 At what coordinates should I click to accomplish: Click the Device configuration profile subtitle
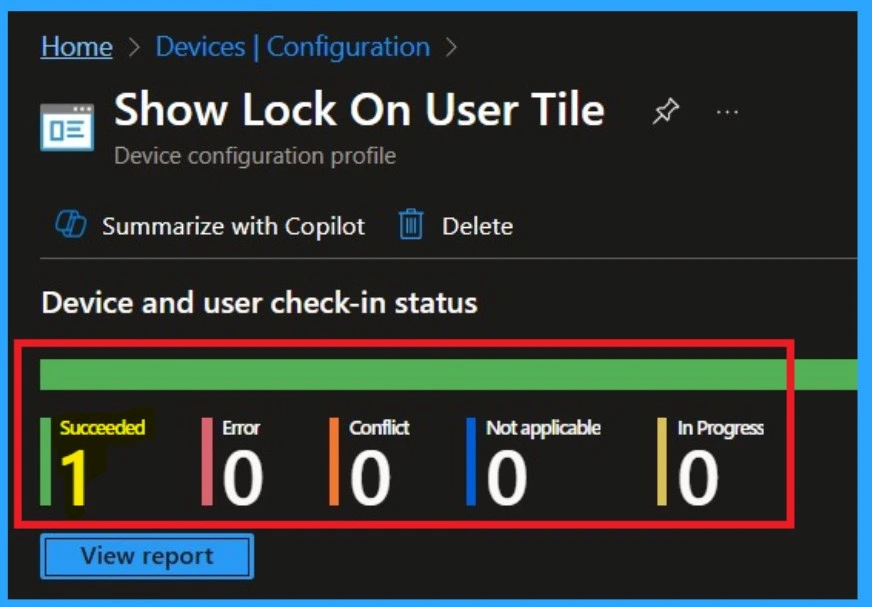[255, 156]
